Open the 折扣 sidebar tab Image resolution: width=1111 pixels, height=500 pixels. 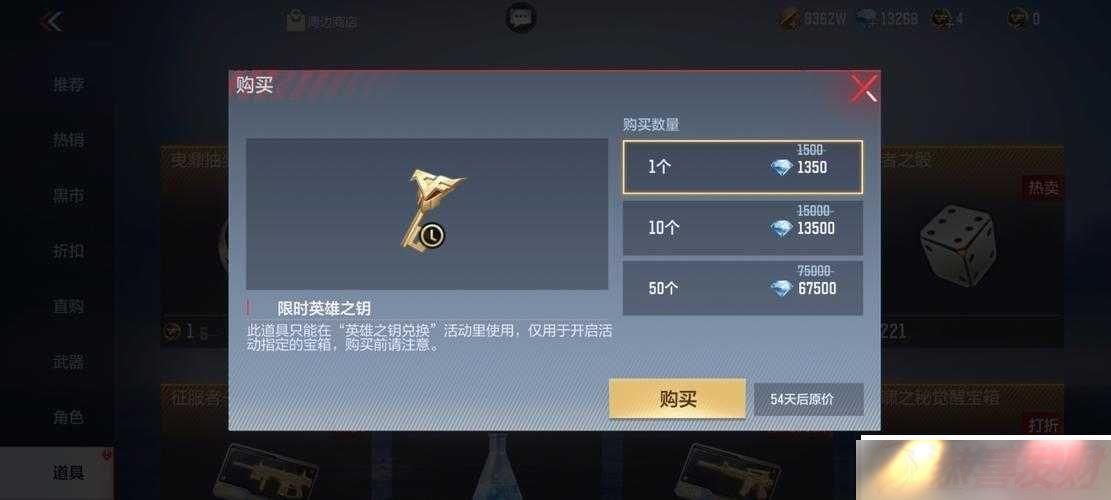coord(69,251)
